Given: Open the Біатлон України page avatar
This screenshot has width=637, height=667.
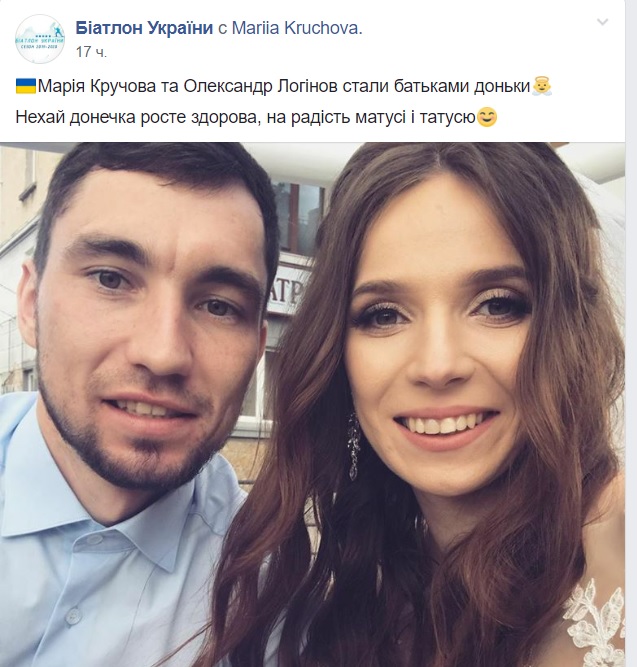Looking at the screenshot, I should 40,39.
